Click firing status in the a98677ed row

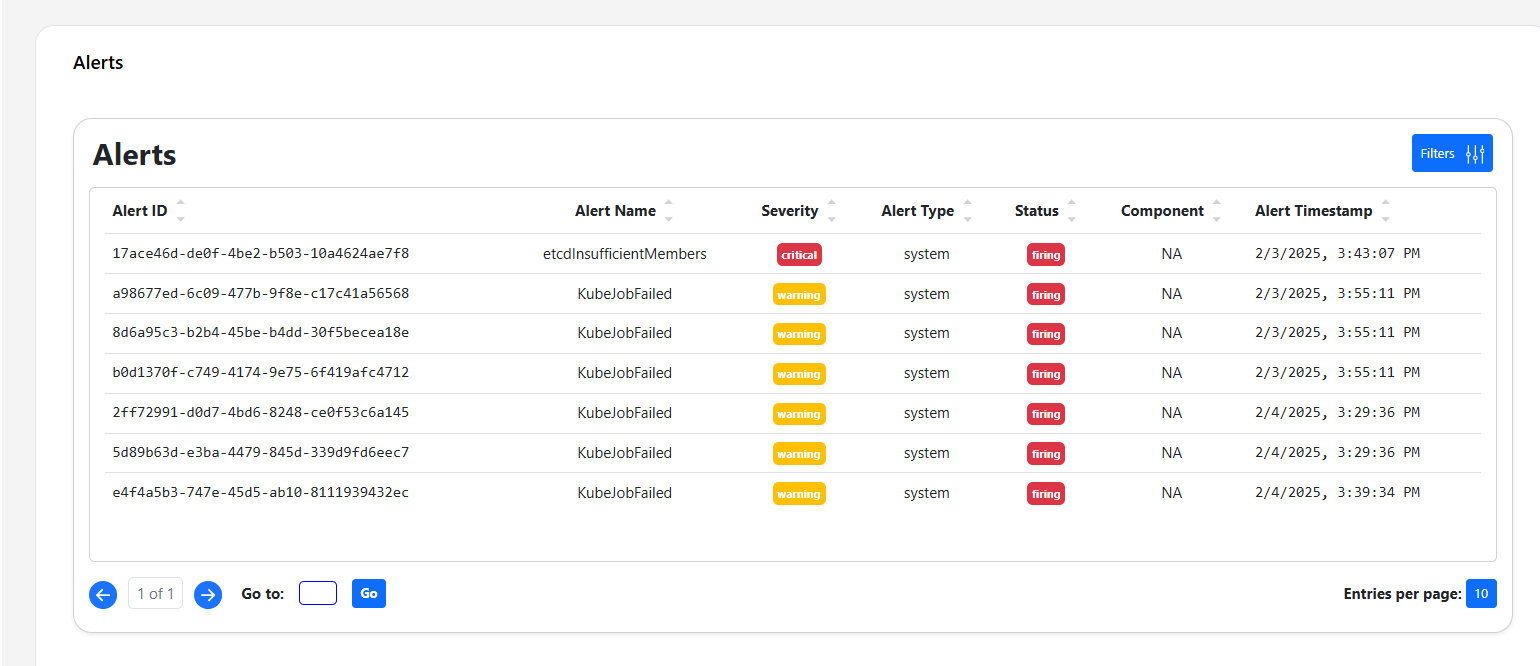tap(1046, 295)
